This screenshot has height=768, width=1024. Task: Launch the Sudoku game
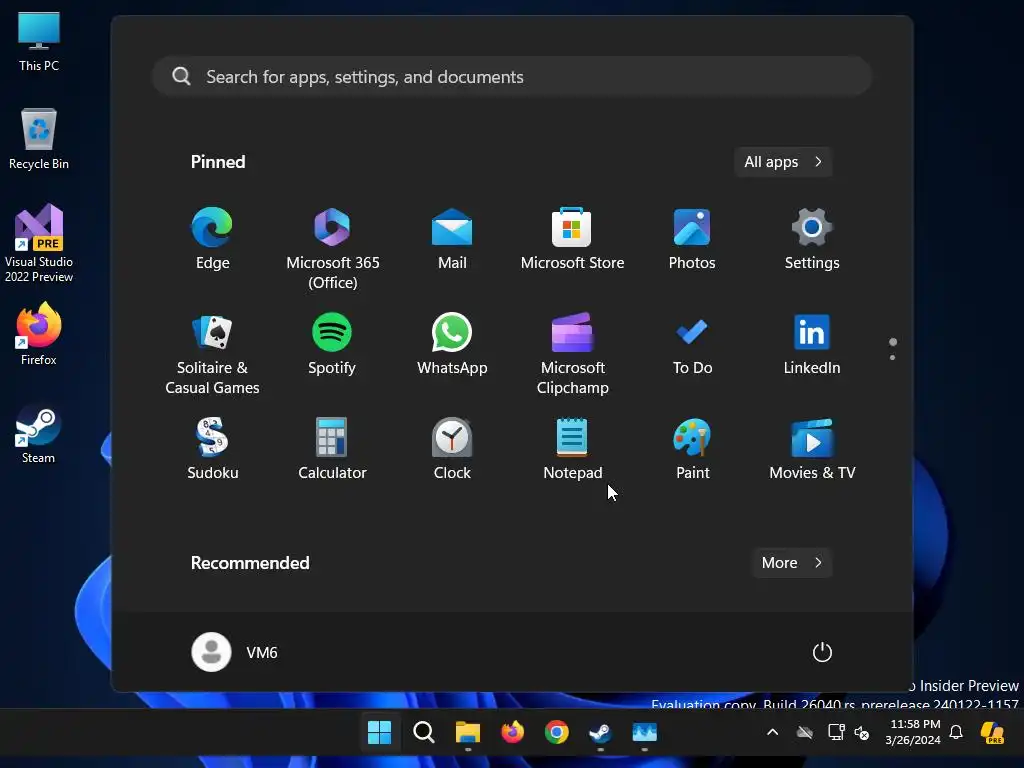[x=212, y=449]
